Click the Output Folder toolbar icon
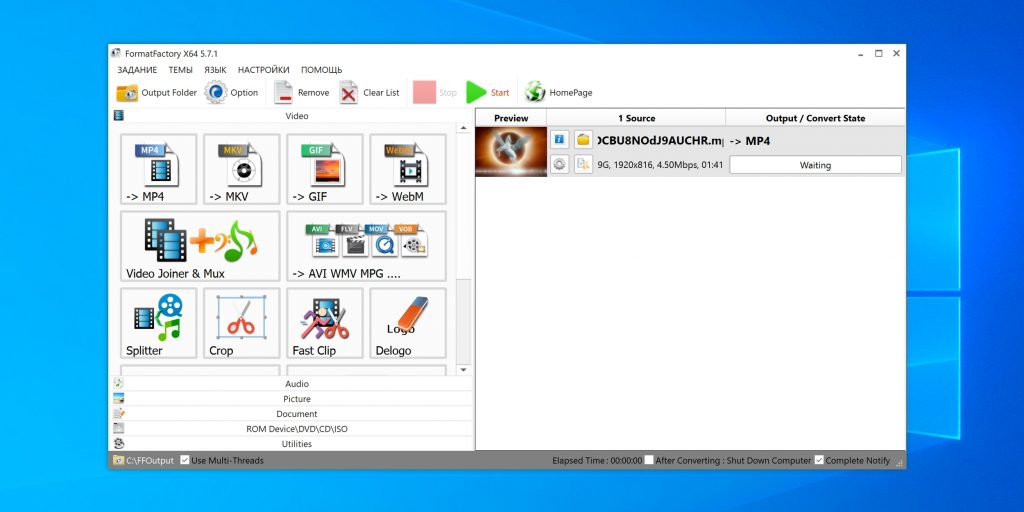This screenshot has height=512, width=1024. coord(127,93)
